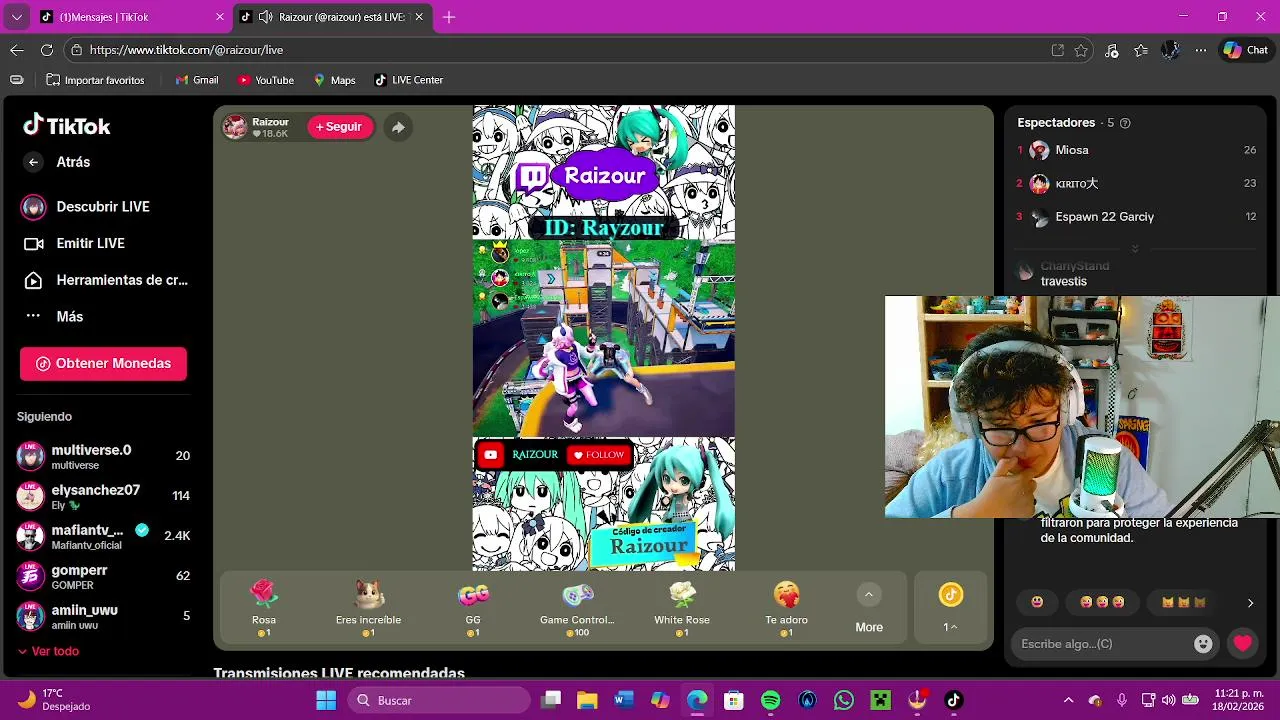
Task: Open Spotify from taskbar
Action: click(x=770, y=700)
